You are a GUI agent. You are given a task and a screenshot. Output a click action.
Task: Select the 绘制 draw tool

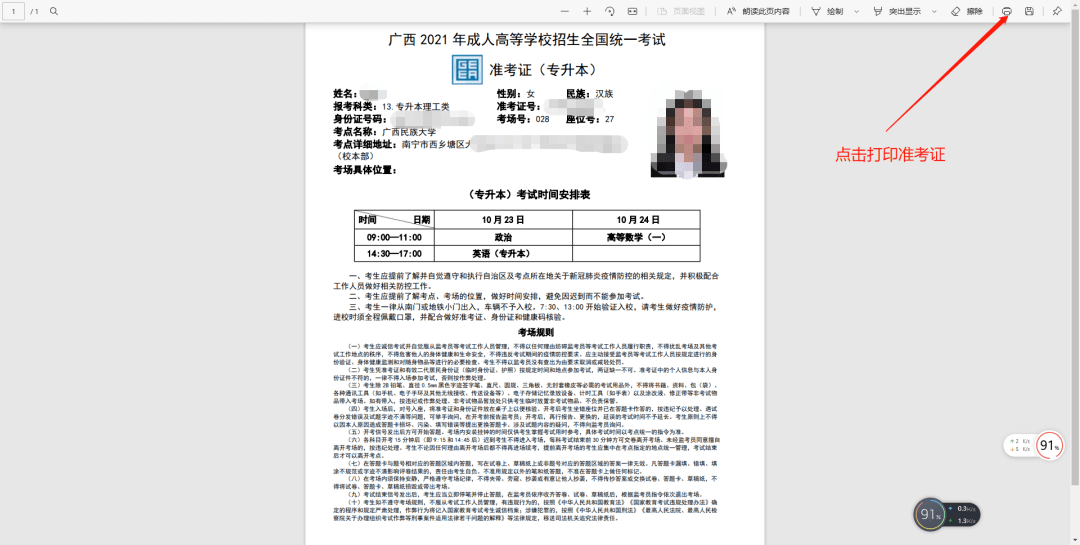(x=827, y=12)
